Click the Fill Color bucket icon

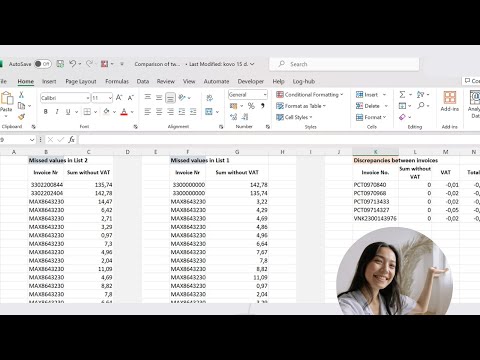(106, 111)
